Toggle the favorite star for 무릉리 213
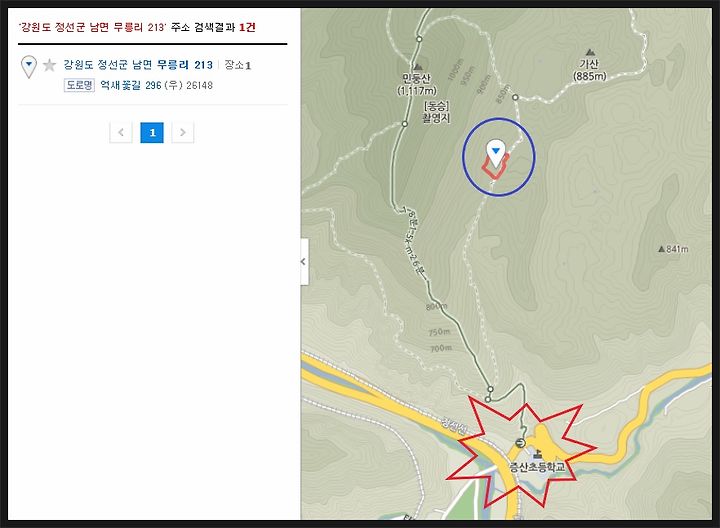Screen dimensions: 720x528 [49, 66]
